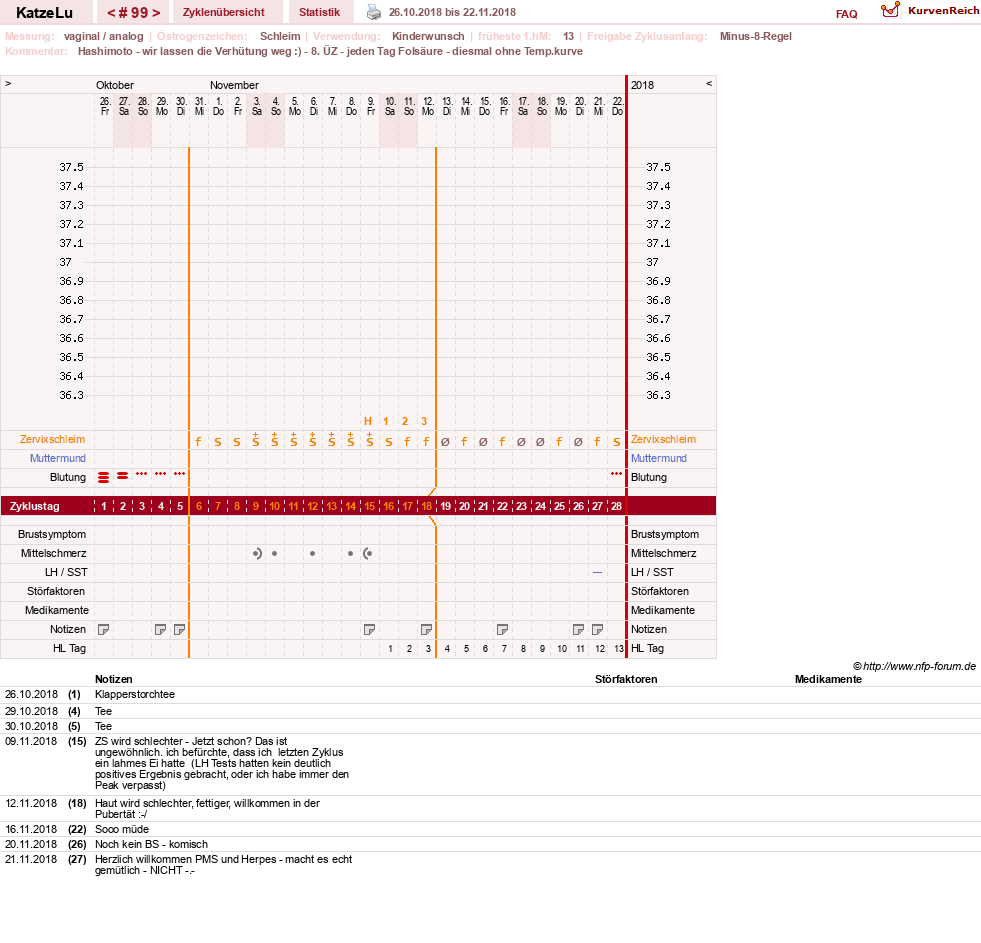981x943 pixels.
Task: Click the heavy bleeding symbol on day 1
Action: (x=104, y=477)
